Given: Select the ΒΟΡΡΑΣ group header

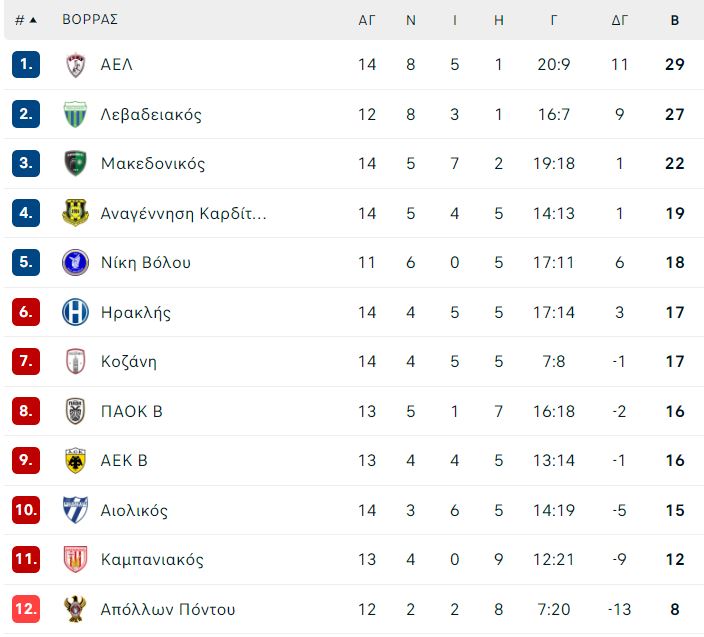Looking at the screenshot, I should pos(90,20).
